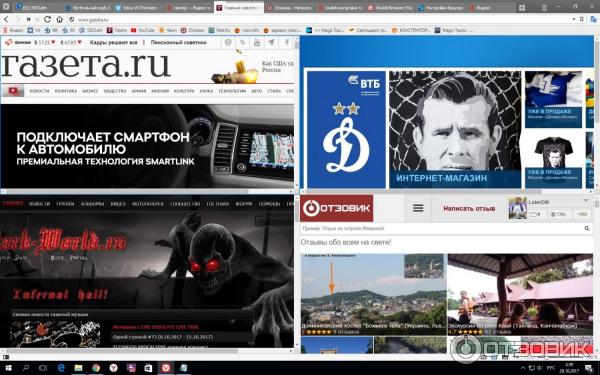Expand the Otzovik user menu arrow
The width and height of the screenshot is (600, 375).
pos(585,201)
